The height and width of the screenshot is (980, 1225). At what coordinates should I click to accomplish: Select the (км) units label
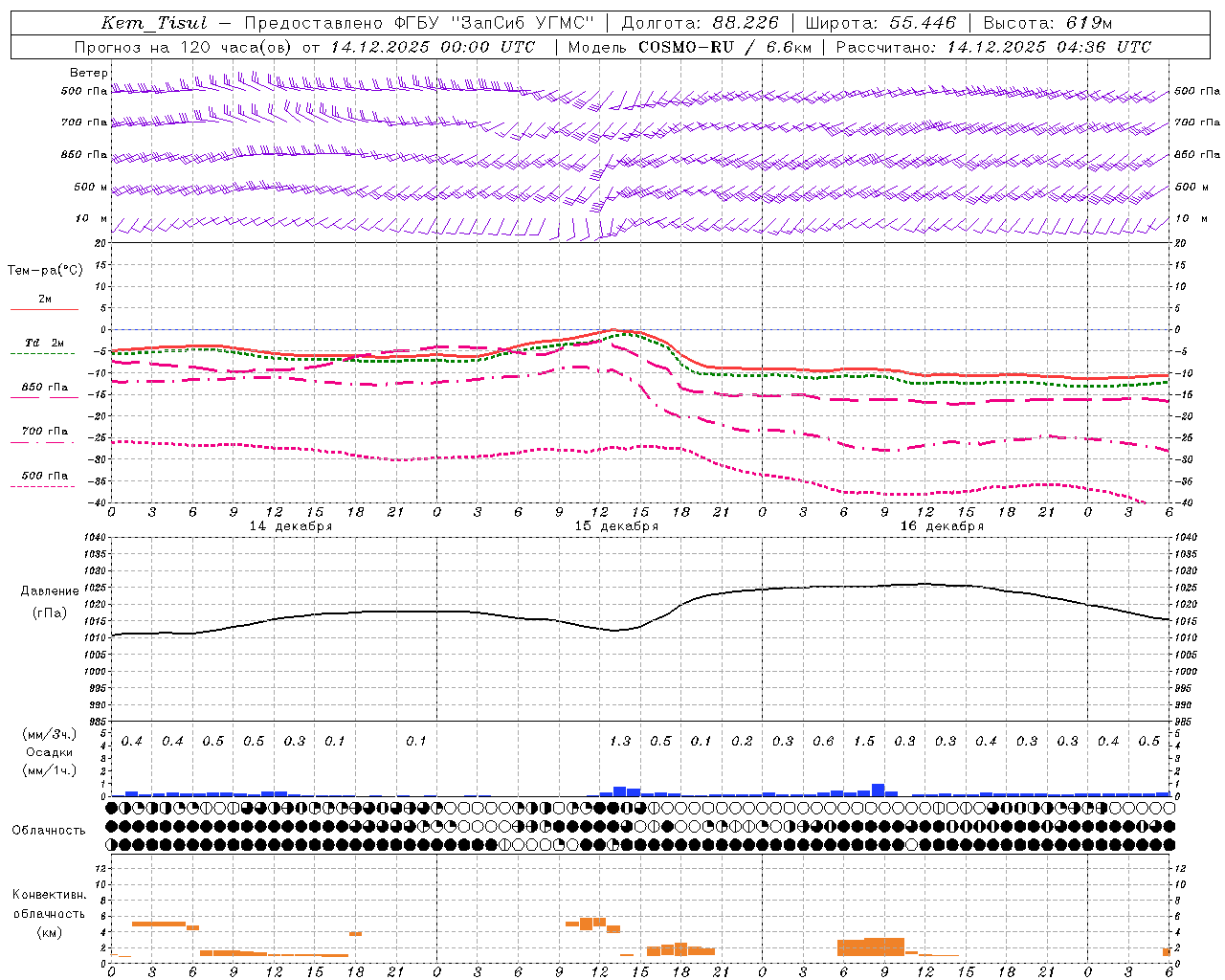click(x=49, y=932)
